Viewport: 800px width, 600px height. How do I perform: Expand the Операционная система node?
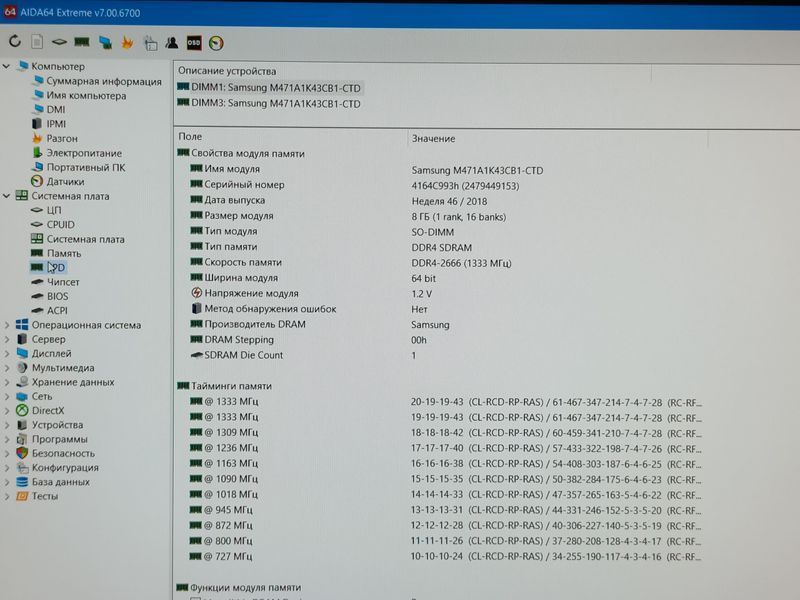(x=7, y=324)
